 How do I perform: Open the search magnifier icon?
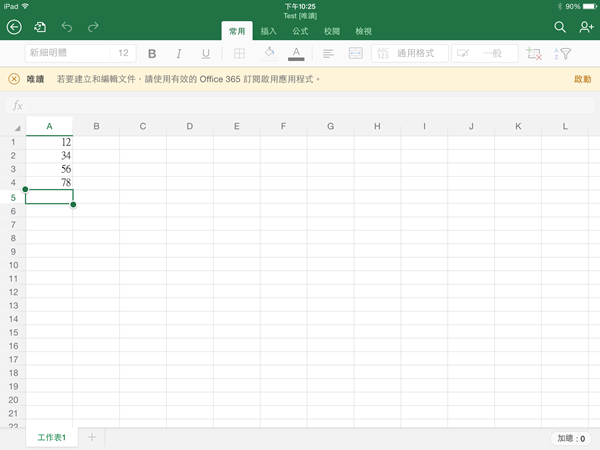(x=560, y=27)
